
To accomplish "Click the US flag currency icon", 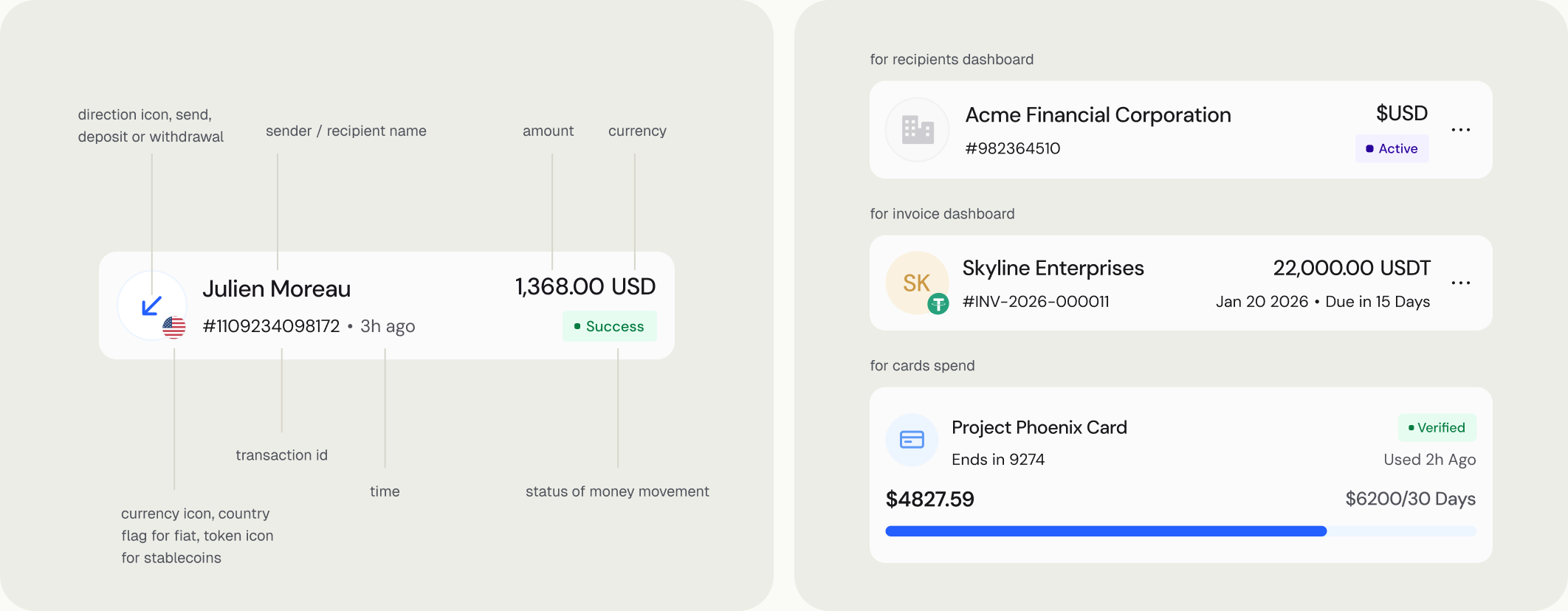I will [x=174, y=327].
